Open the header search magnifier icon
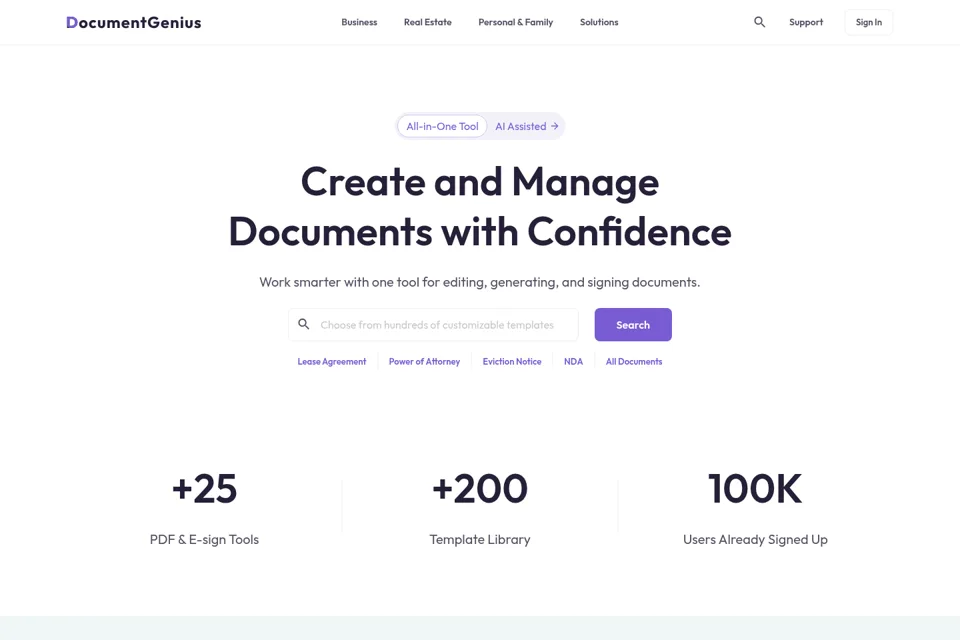 tap(759, 22)
